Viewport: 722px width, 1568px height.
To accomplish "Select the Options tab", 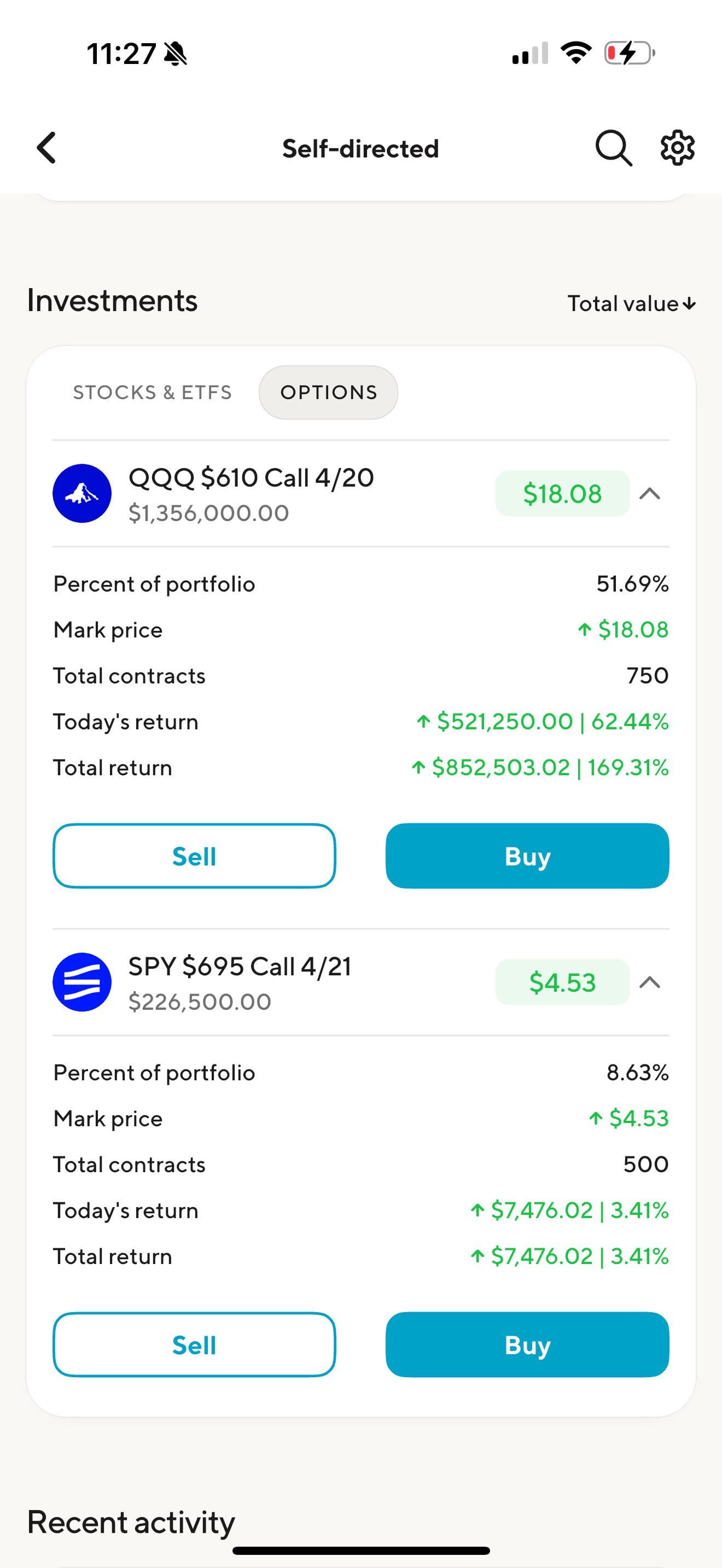I will tap(329, 393).
